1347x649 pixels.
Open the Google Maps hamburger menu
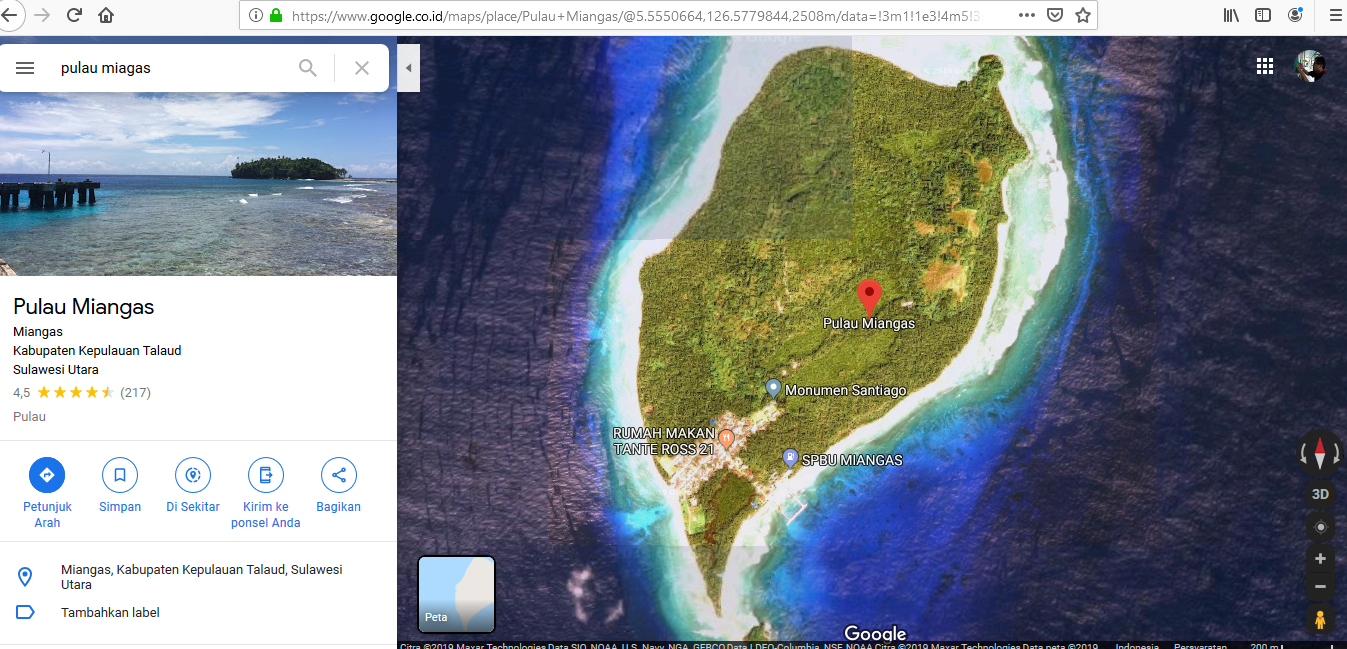pos(25,67)
